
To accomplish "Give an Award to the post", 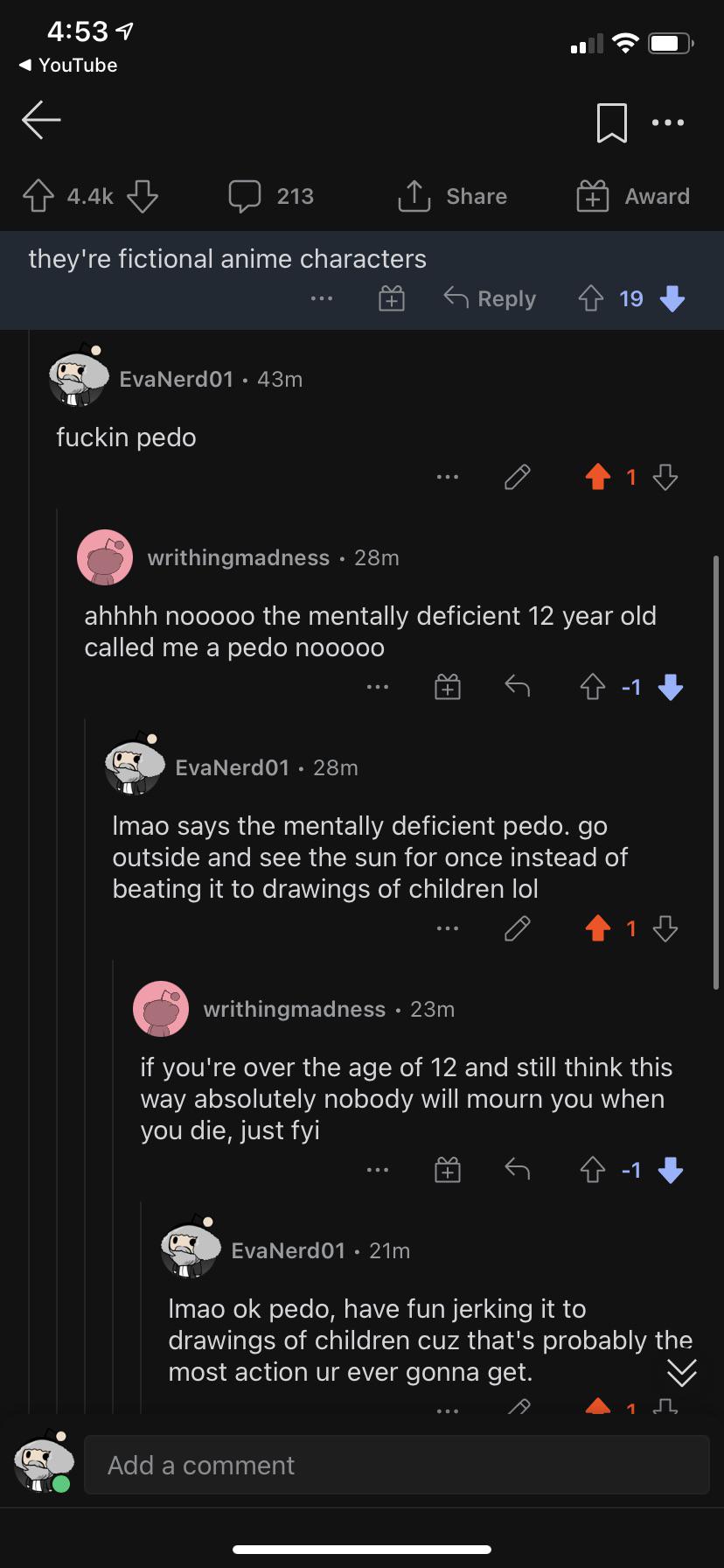I will [593, 196].
